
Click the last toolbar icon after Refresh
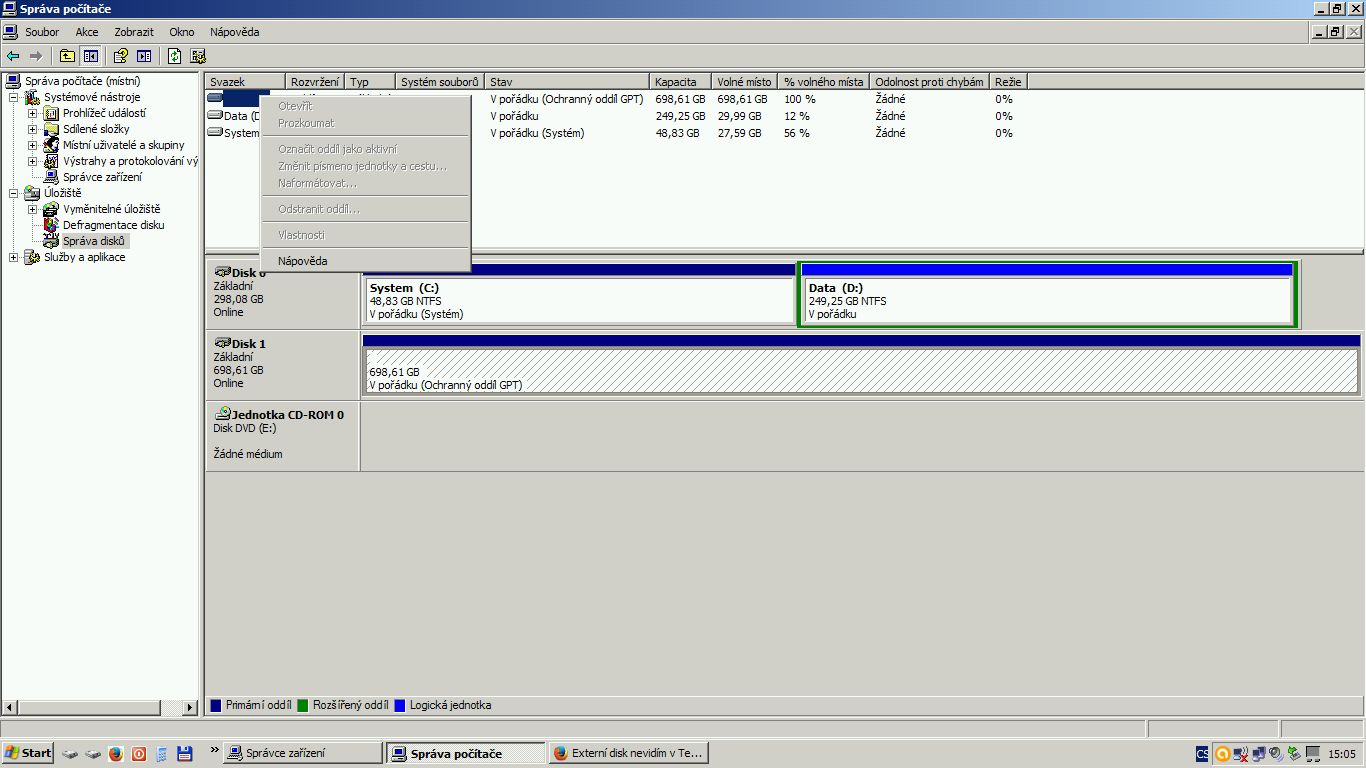[198, 56]
